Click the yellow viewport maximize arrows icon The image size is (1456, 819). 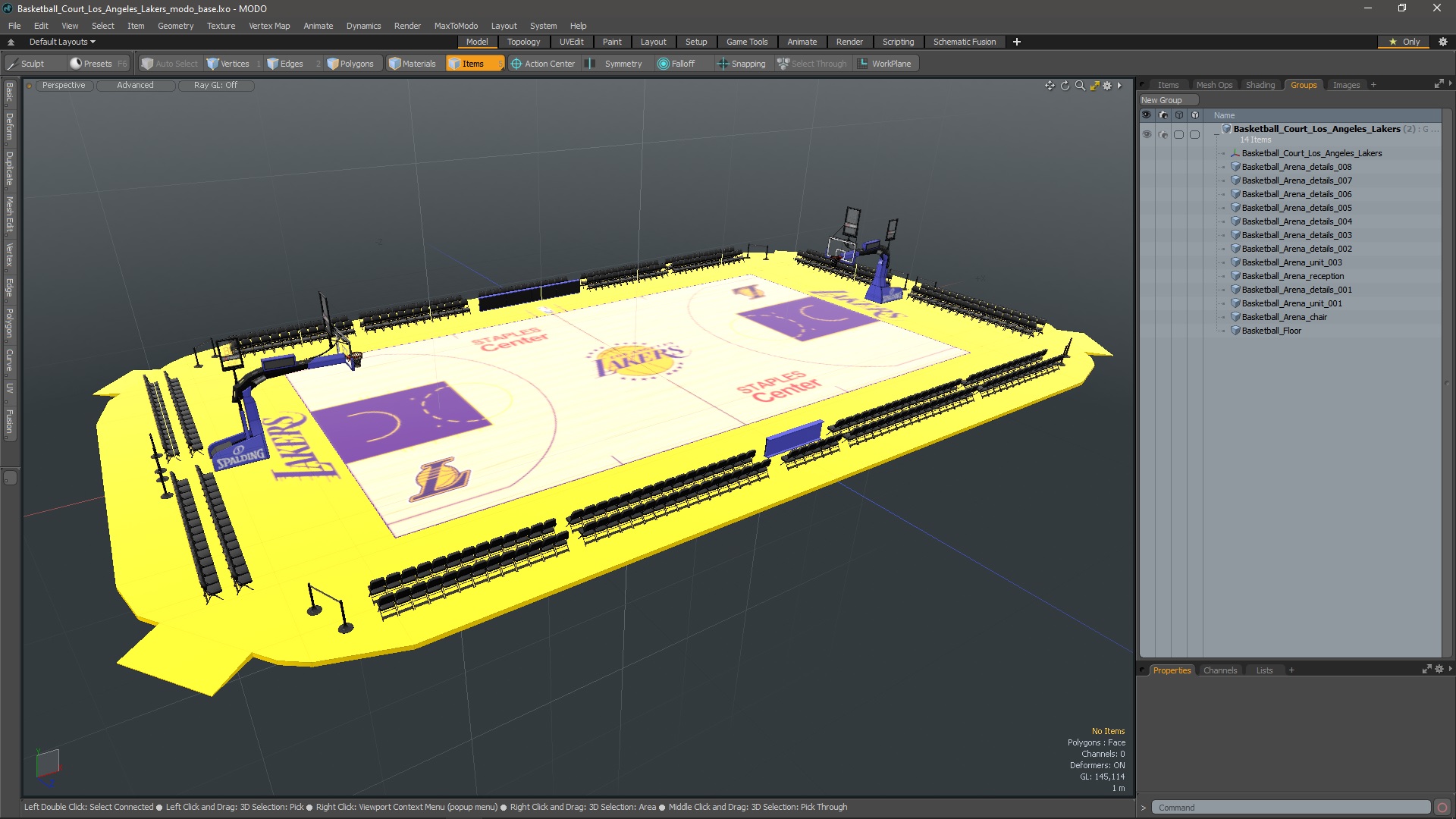tap(1094, 86)
